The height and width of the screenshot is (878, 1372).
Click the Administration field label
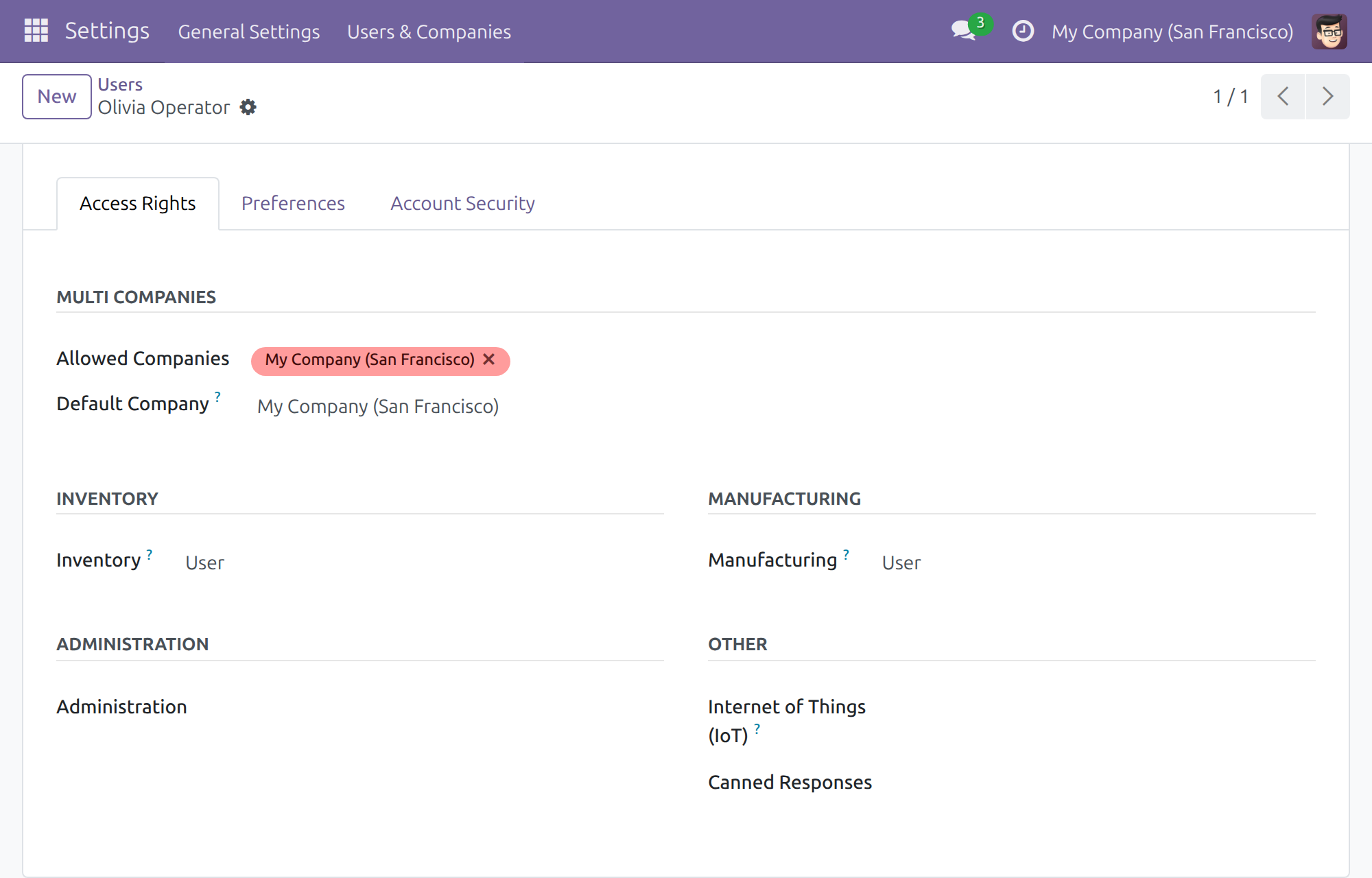121,707
